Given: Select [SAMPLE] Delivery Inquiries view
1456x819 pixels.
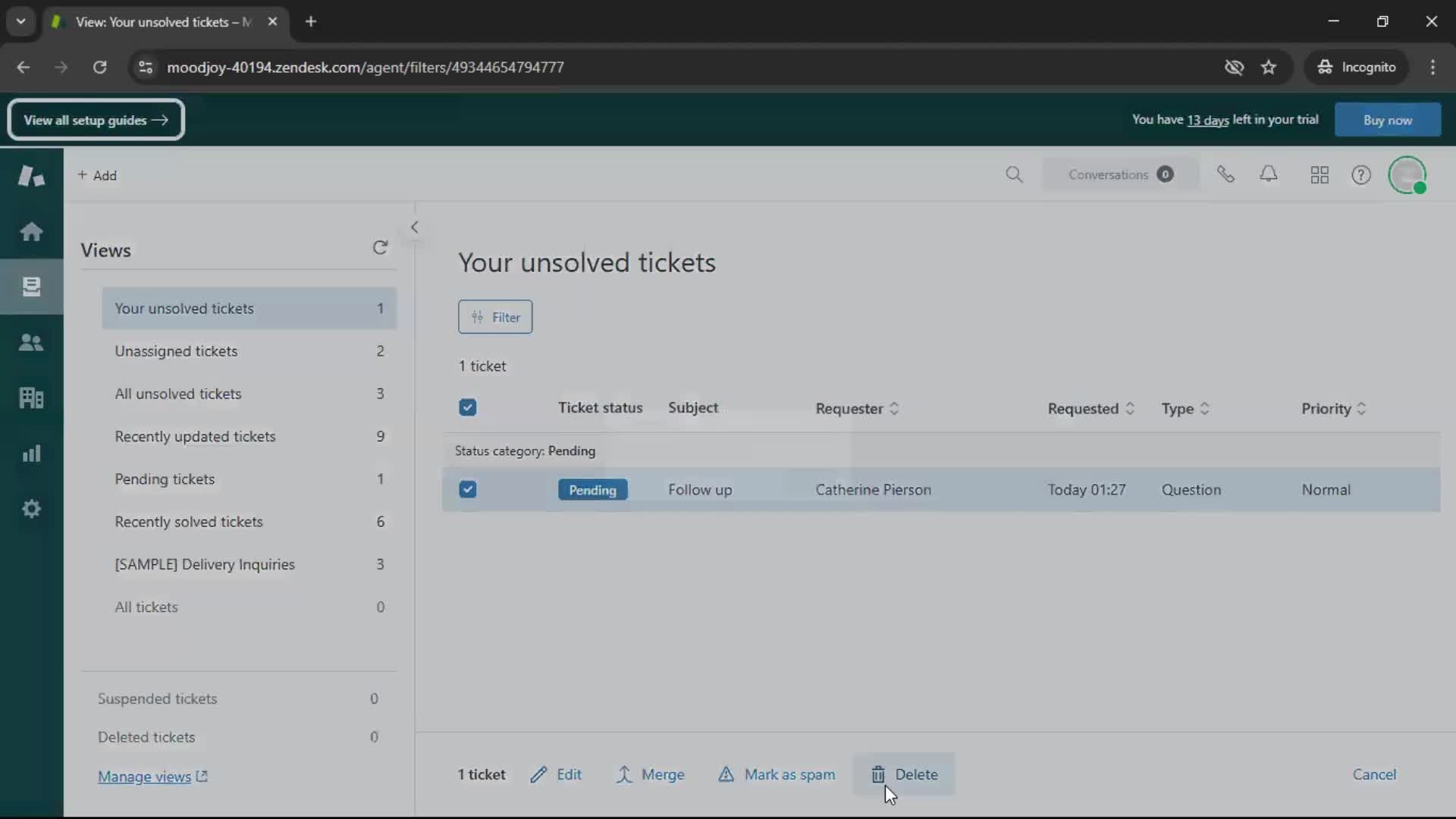Looking at the screenshot, I should (x=249, y=564).
